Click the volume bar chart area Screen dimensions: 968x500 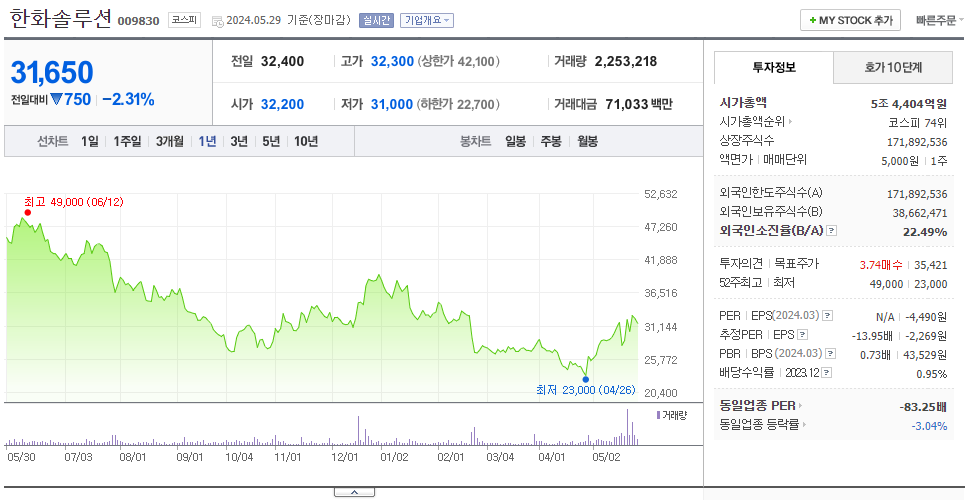click(x=322, y=427)
